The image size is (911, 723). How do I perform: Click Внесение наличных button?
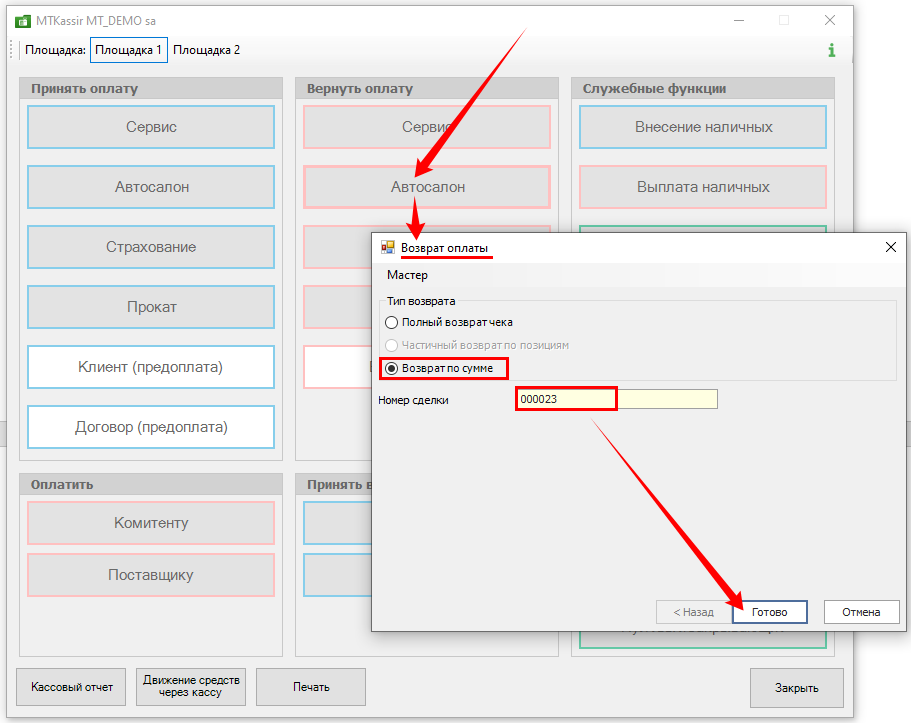pos(703,127)
